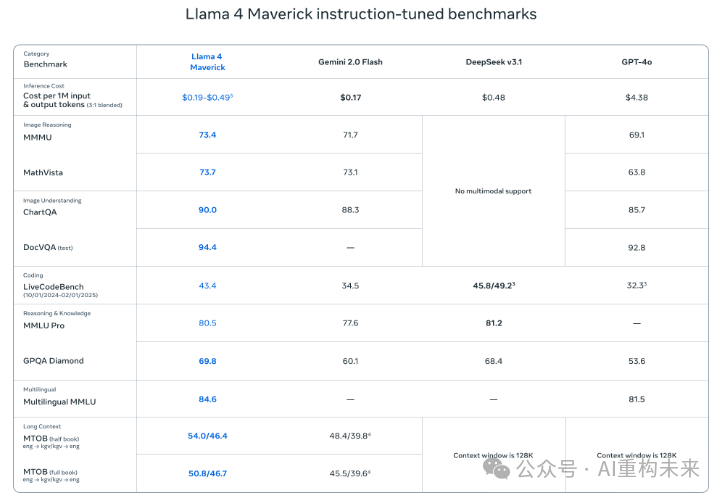Click the "Multilingual MMLU" row label
This screenshot has height=498, width=723.
59,402
